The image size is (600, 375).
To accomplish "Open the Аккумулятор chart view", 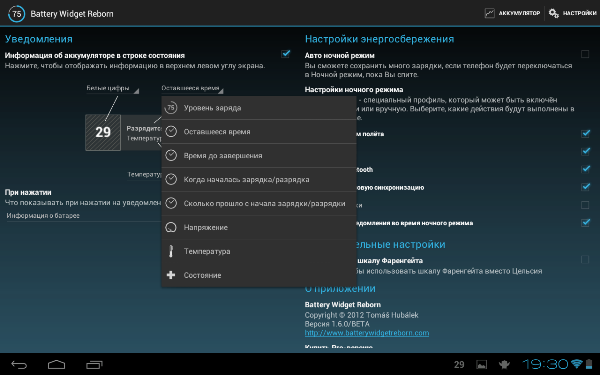I will point(512,13).
